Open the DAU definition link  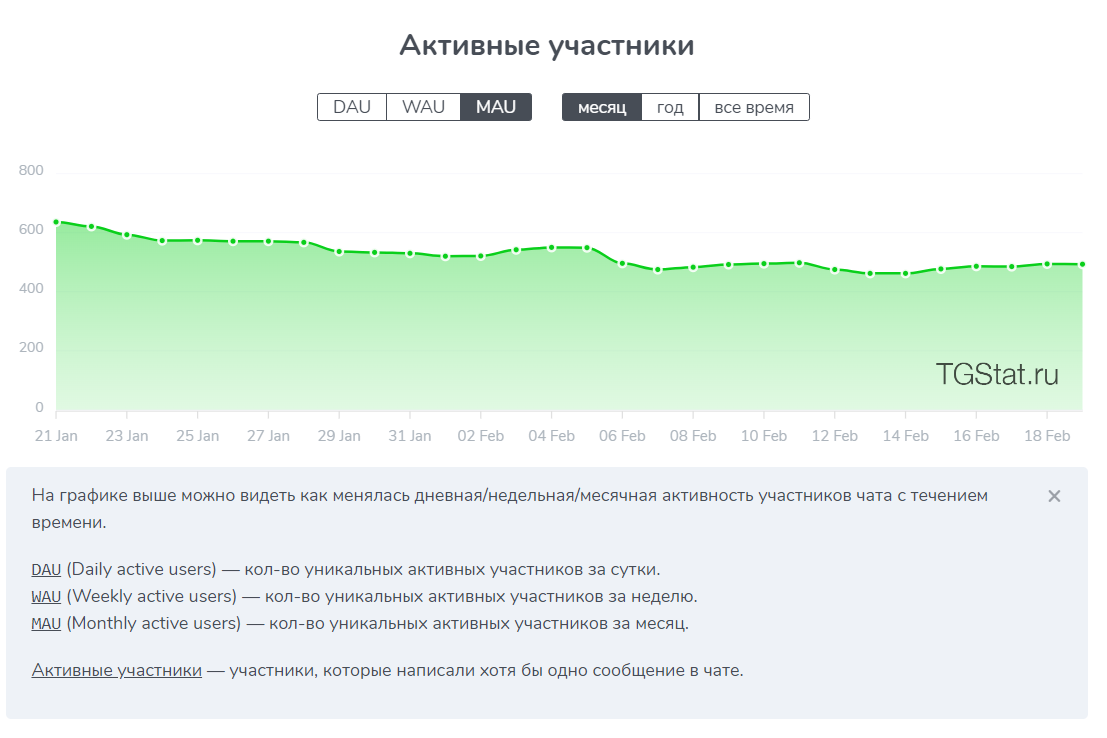47,570
